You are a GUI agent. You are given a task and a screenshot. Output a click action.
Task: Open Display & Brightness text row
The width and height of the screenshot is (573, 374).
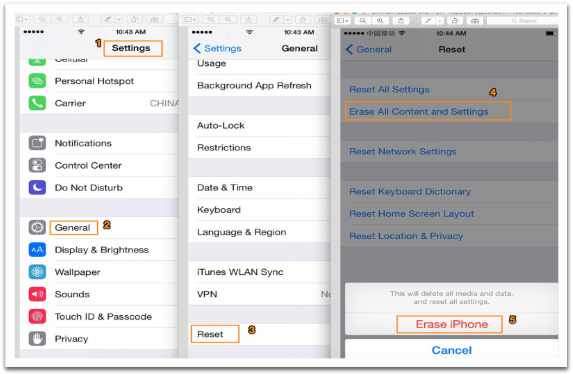point(102,250)
